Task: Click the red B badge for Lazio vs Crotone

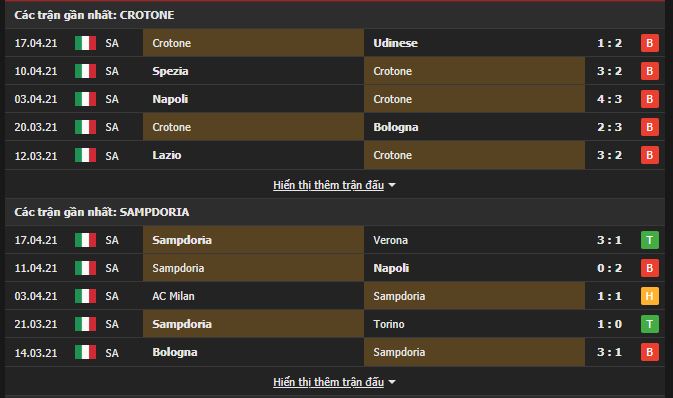Action: click(649, 155)
